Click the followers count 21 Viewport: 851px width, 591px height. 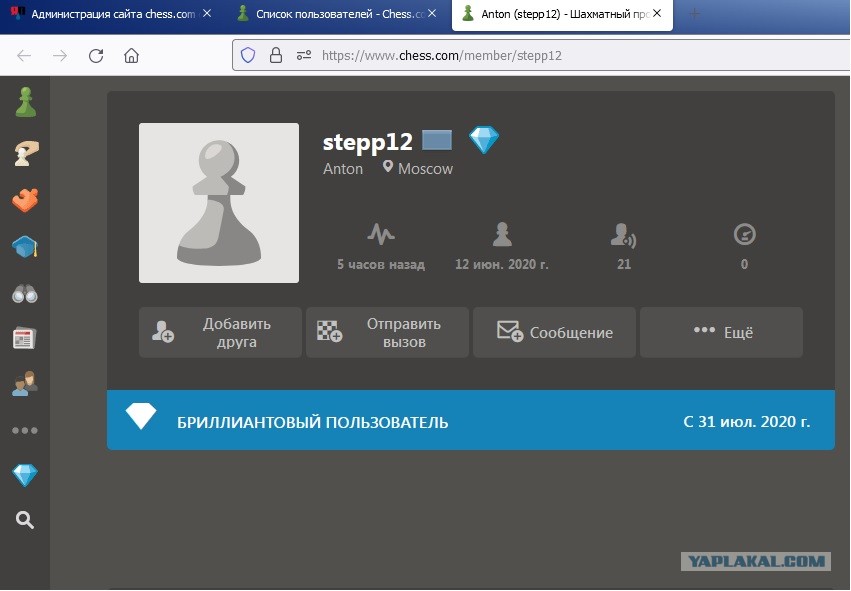pos(624,264)
